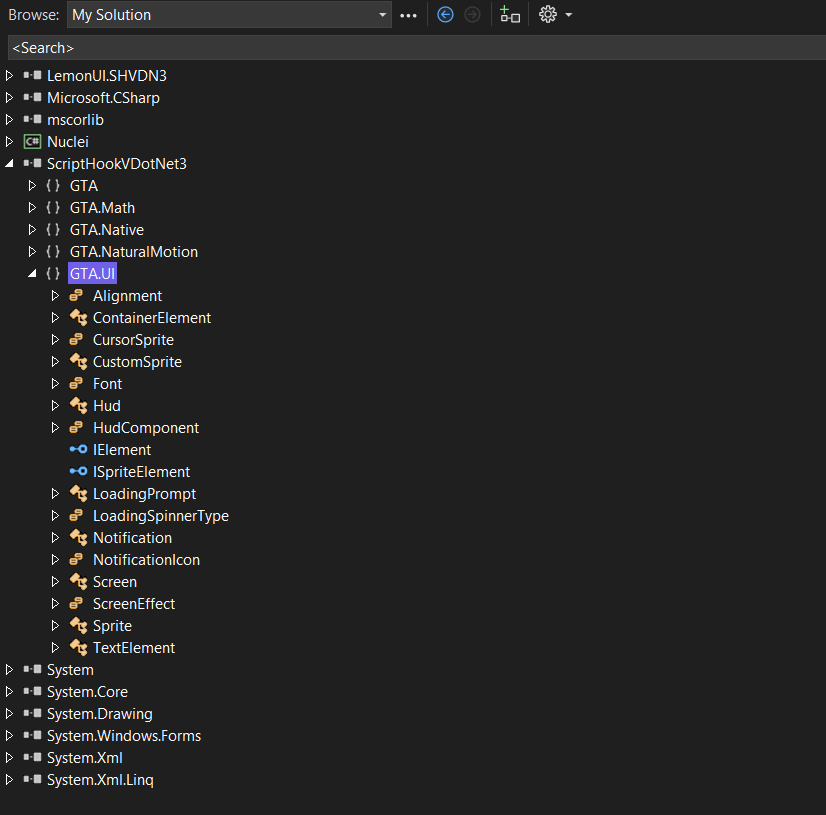Screen dimensions: 826x815
Task: Click the NotificationIcon enum icon
Action: click(76, 559)
